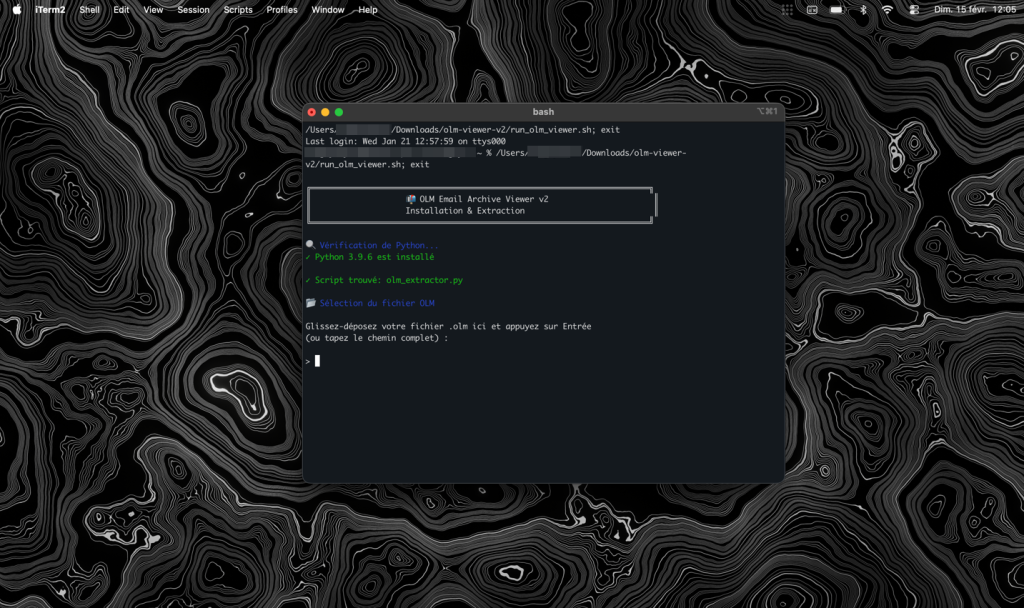The height and width of the screenshot is (608, 1024).
Task: Click the green zoom window button
Action: 339,112
